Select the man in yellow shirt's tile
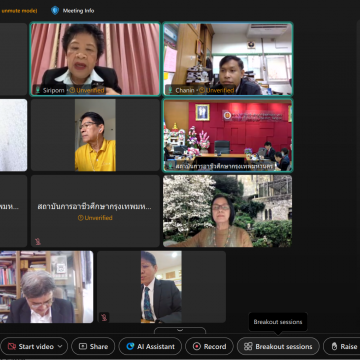This screenshot has height=360, width=360. point(95,135)
